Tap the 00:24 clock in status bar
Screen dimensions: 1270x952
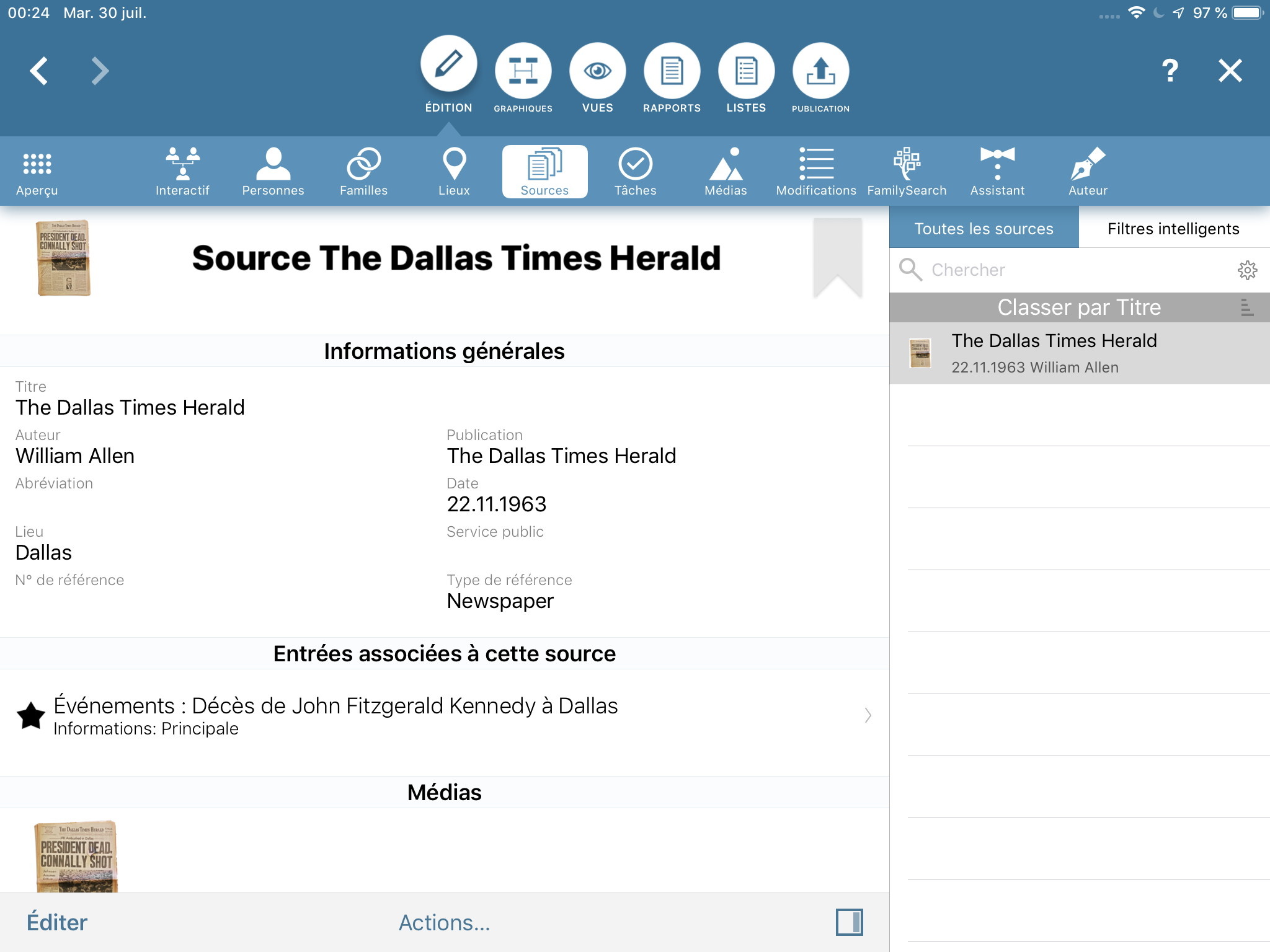coord(29,13)
